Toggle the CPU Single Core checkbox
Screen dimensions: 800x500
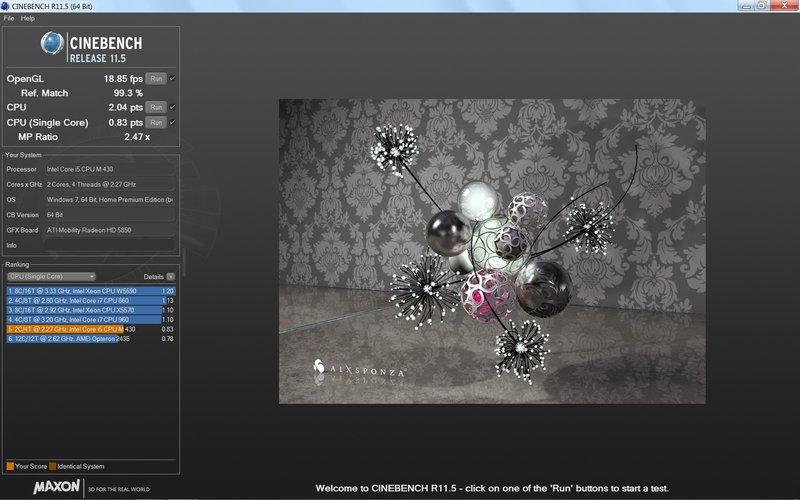click(x=172, y=122)
